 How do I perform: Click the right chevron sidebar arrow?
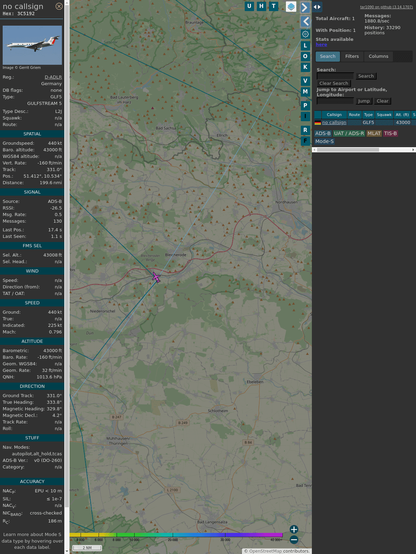tap(305, 7)
